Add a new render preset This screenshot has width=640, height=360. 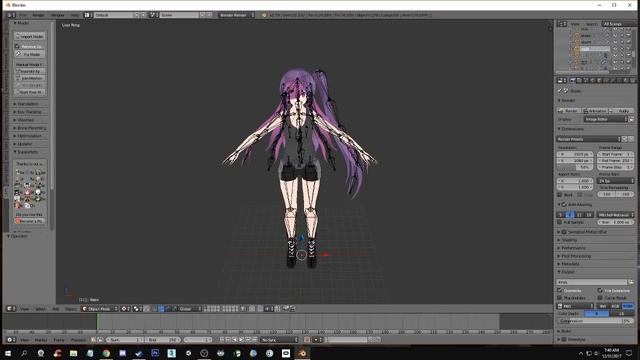tap(624, 139)
